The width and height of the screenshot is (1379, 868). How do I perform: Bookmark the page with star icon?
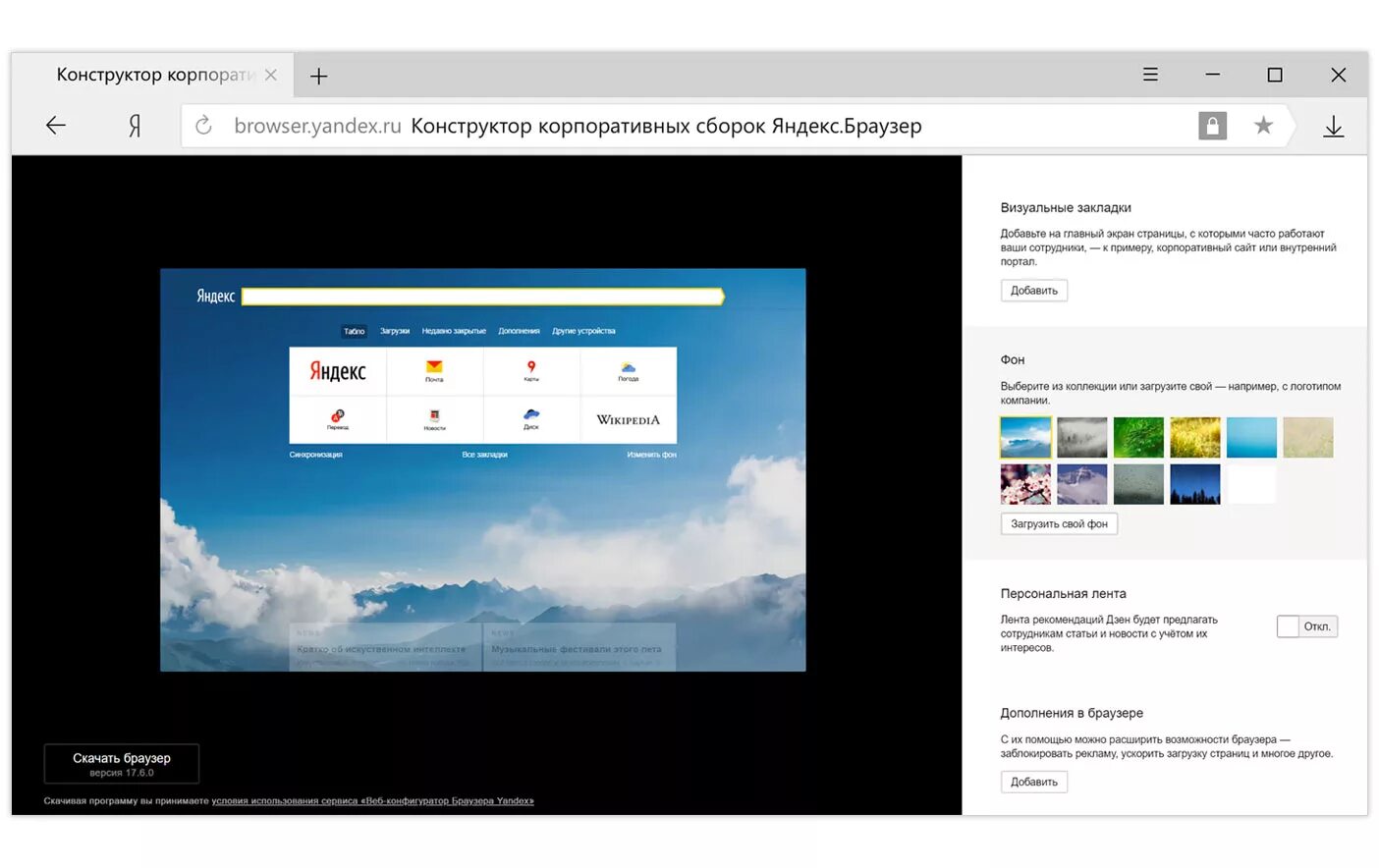point(1263,126)
